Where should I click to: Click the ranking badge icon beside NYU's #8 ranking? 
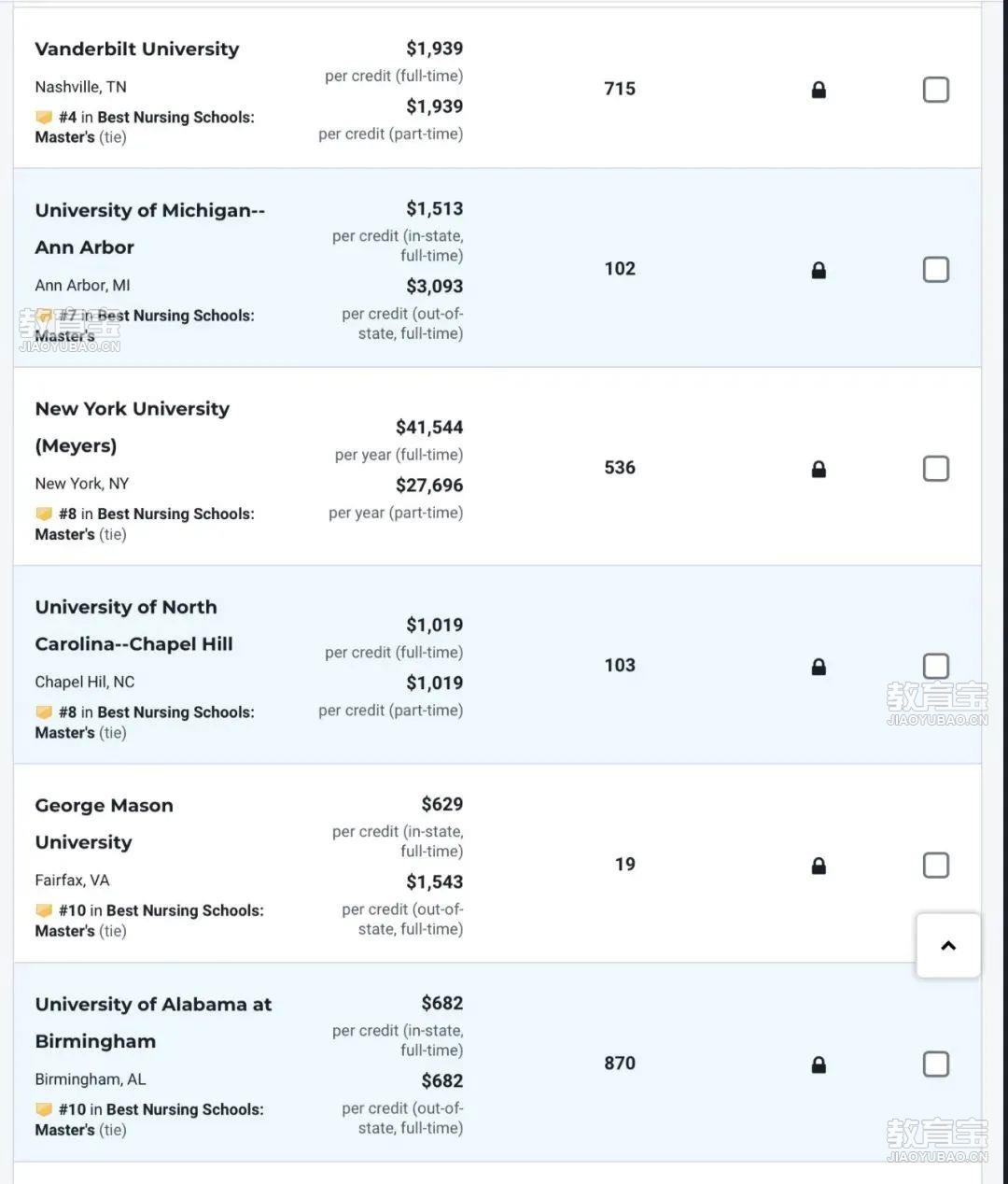[x=44, y=514]
